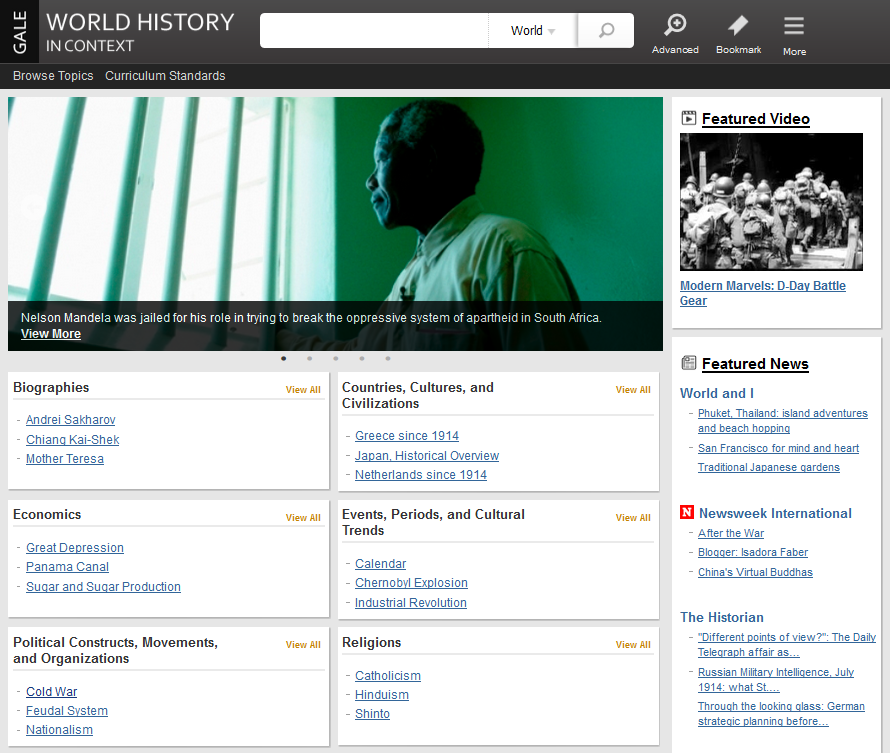Open Advanced search icon
Viewport: 890px width, 753px height.
pos(675,26)
